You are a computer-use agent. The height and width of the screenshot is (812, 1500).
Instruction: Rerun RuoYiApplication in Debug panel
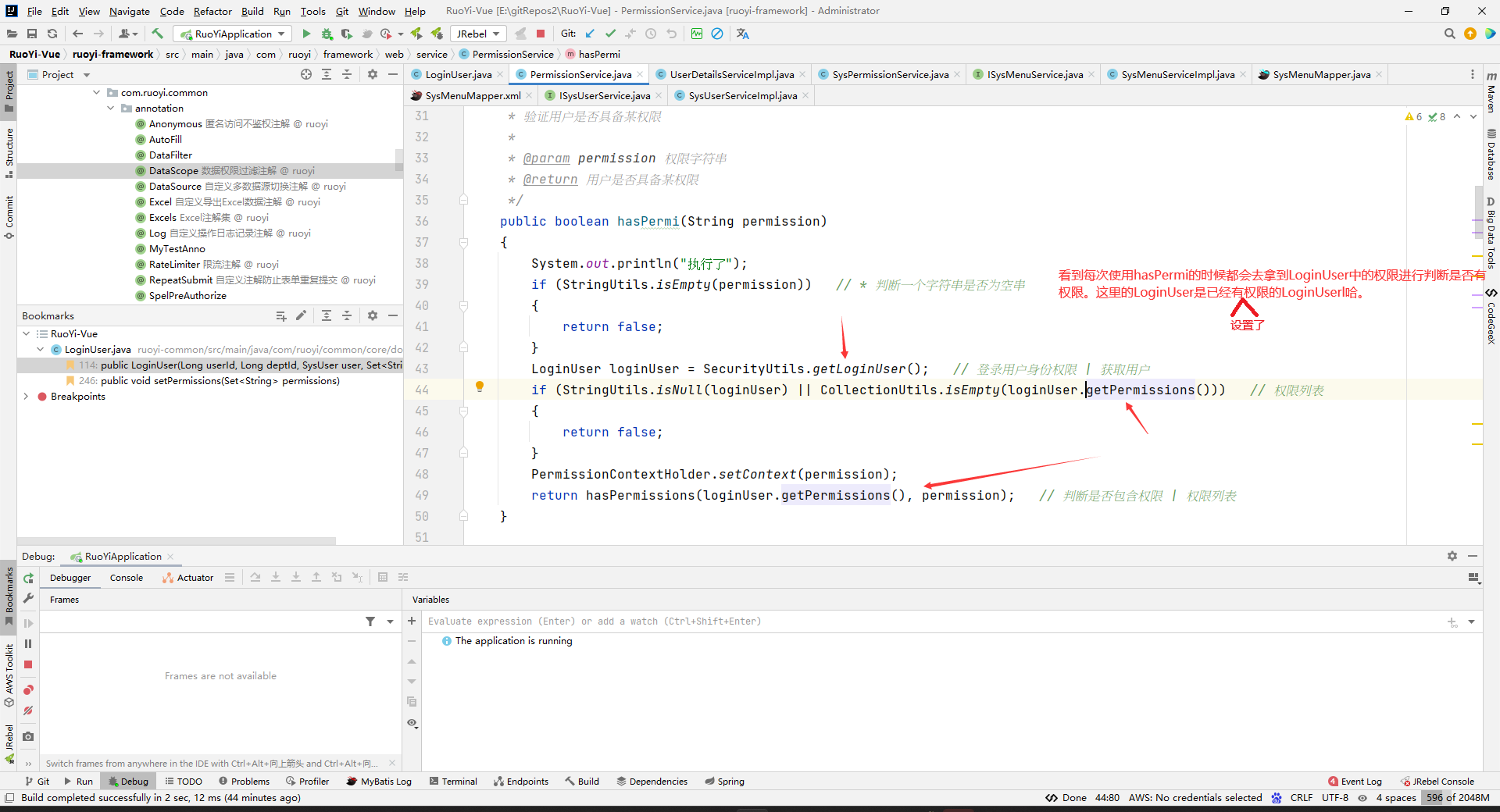[x=28, y=578]
